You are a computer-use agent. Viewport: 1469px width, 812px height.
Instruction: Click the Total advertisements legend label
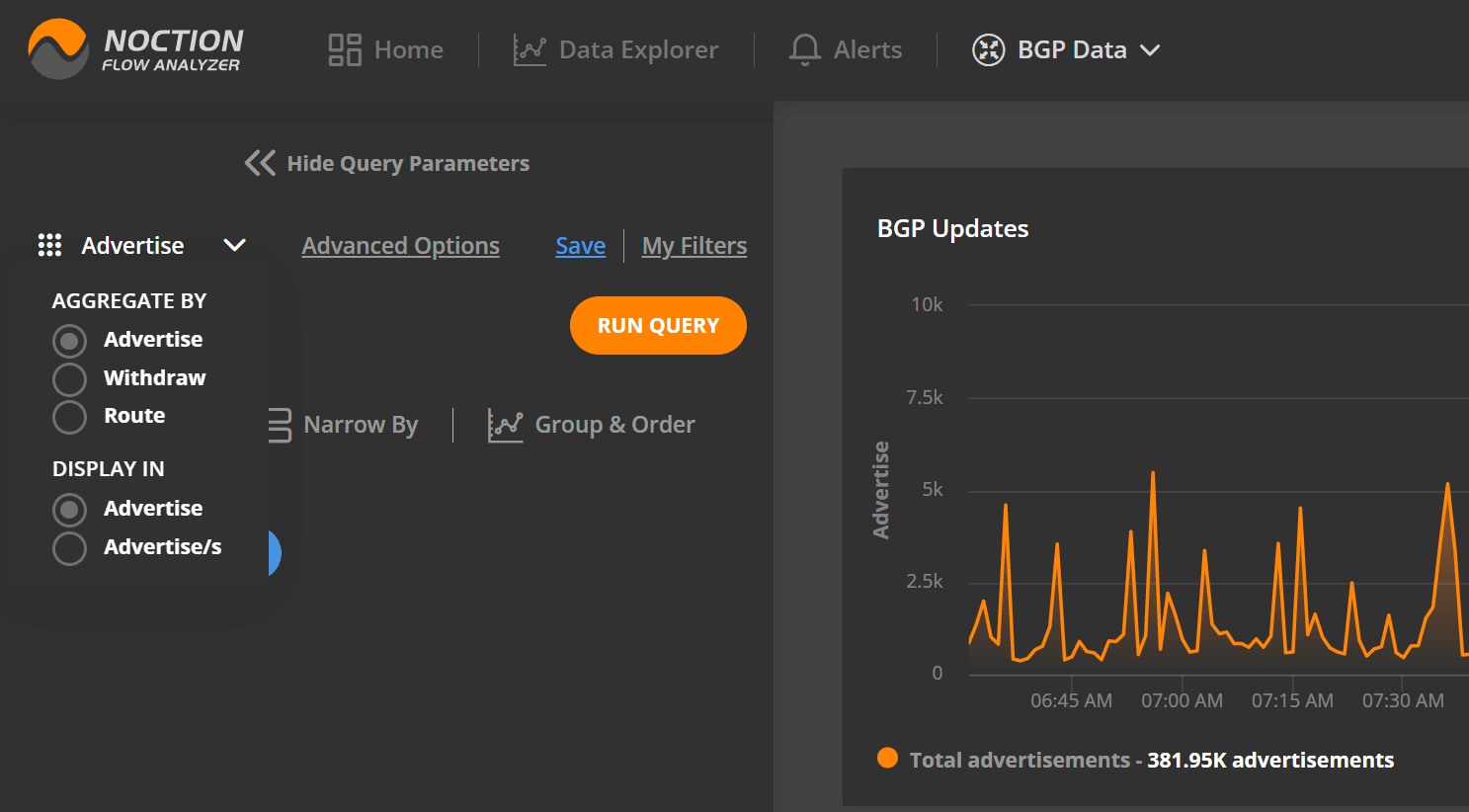(x=1152, y=760)
